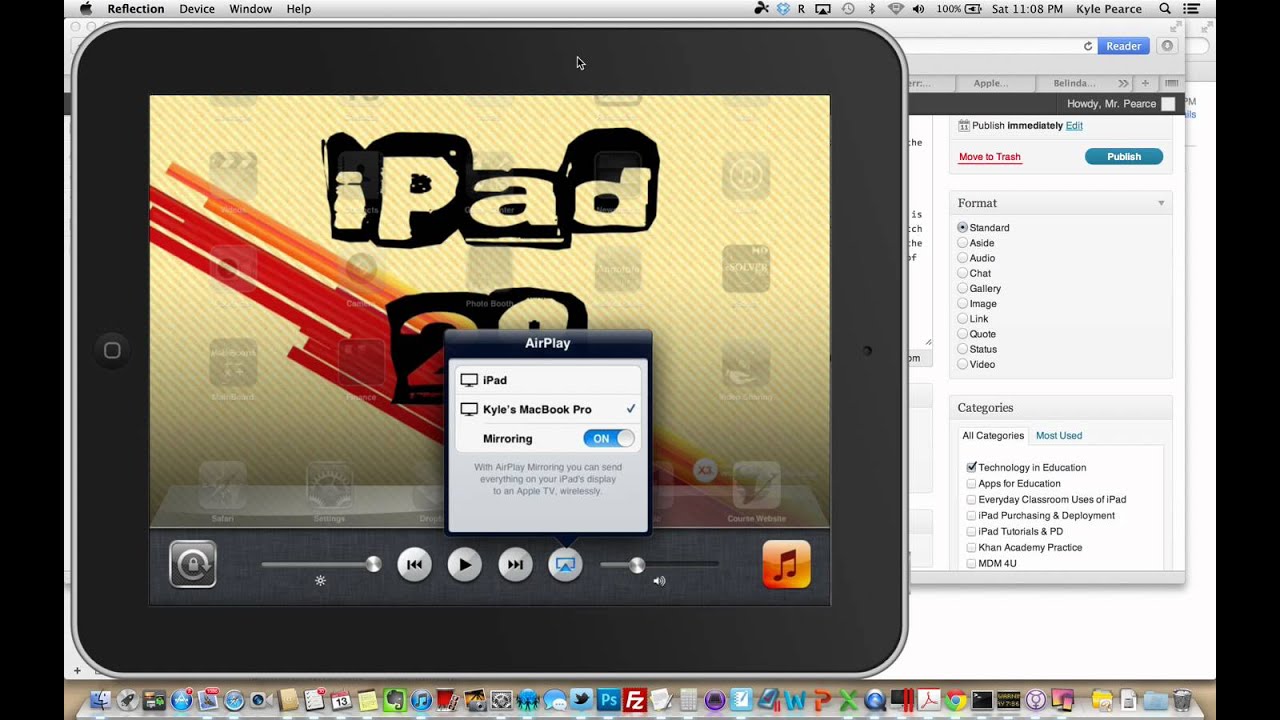Open Photoshop from the dock
This screenshot has width=1280, height=720.
pos(608,700)
